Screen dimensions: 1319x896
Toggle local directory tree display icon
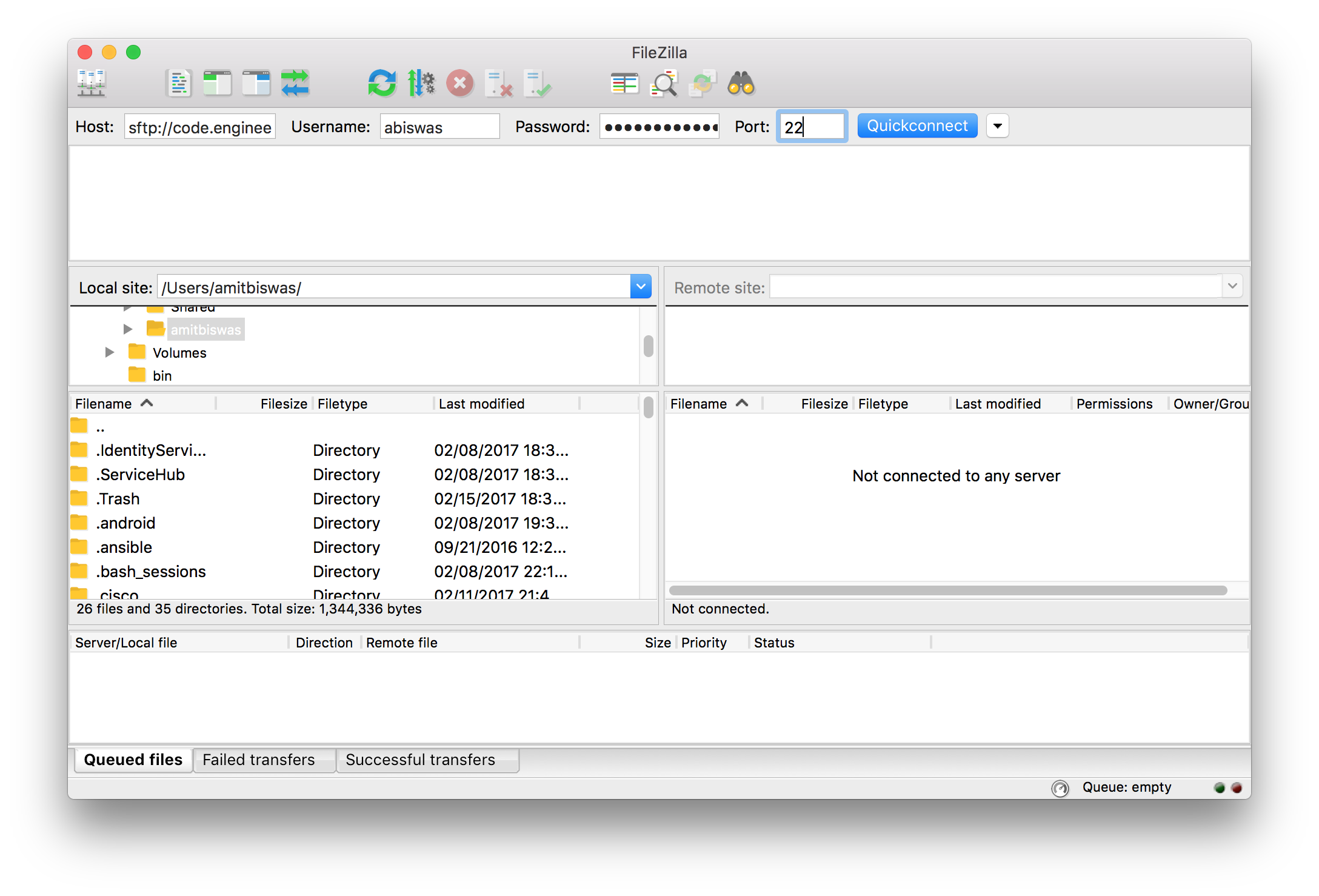tap(218, 83)
